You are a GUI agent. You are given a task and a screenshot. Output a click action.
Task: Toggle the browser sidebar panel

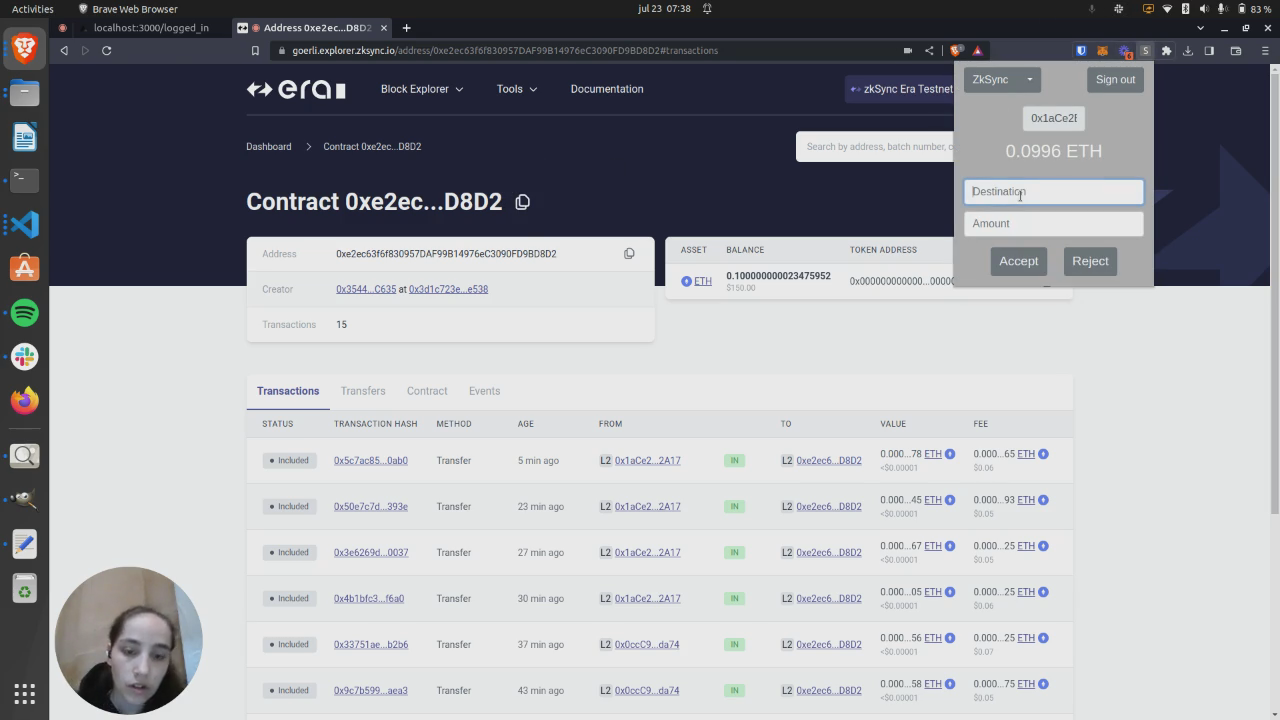pos(1209,50)
